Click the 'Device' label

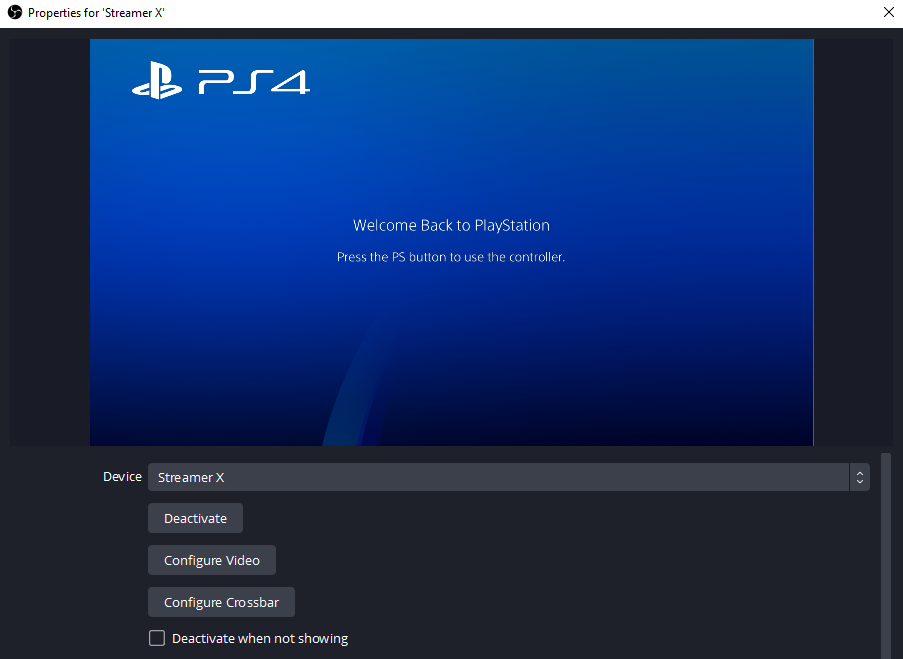[122, 476]
